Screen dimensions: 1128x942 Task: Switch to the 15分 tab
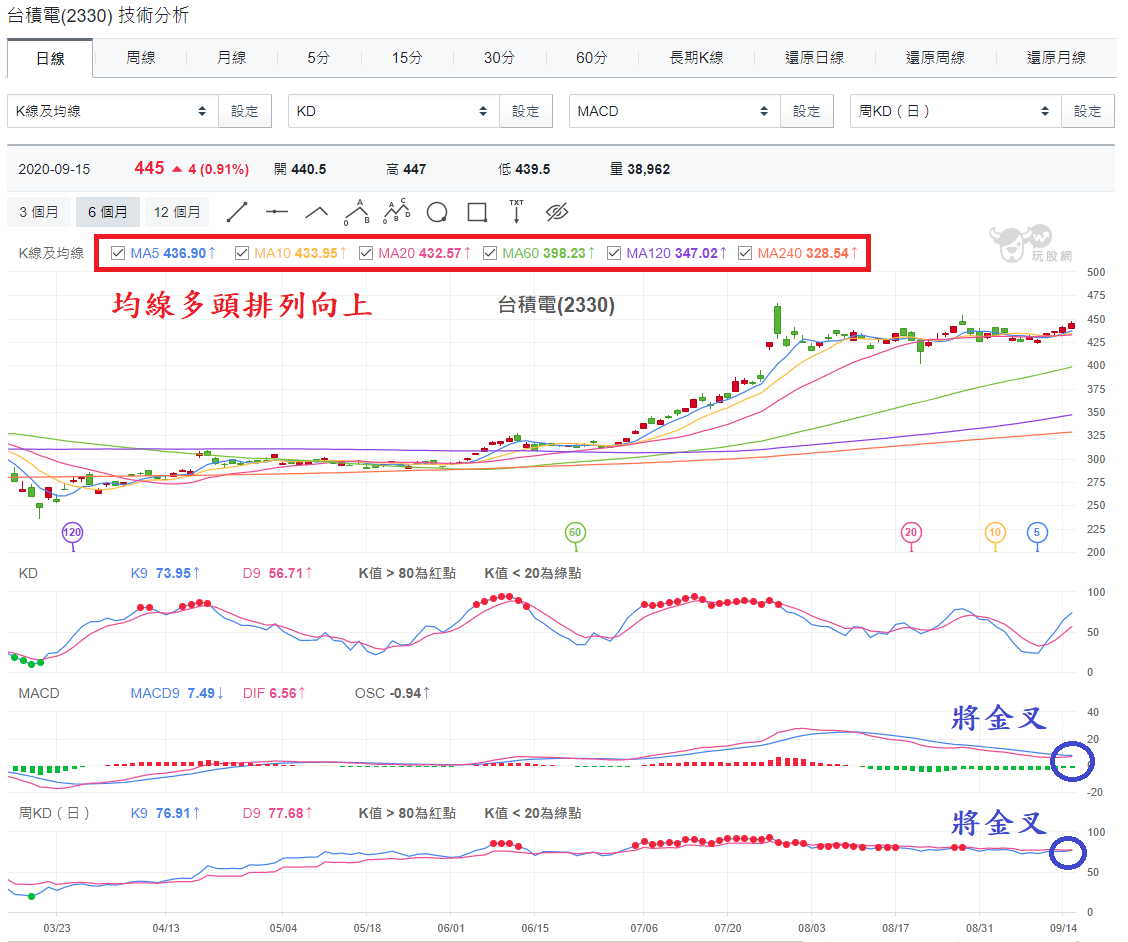407,58
